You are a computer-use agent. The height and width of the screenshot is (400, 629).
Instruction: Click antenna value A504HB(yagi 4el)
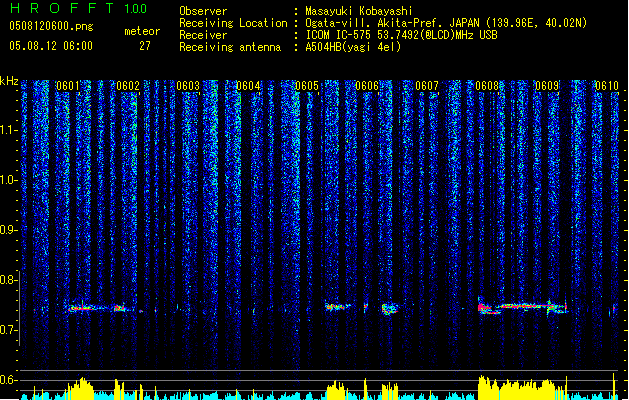pyautogui.click(x=353, y=47)
